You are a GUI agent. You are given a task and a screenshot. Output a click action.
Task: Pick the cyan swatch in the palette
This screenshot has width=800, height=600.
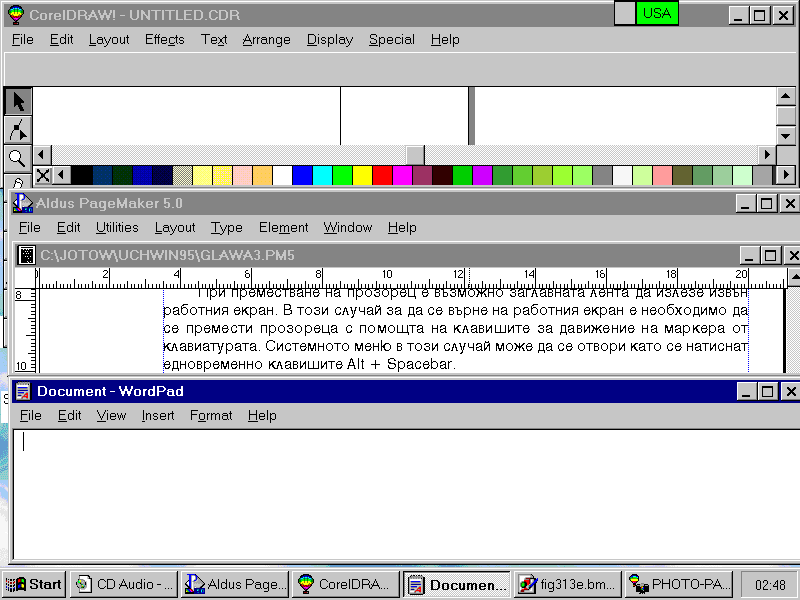coord(322,176)
